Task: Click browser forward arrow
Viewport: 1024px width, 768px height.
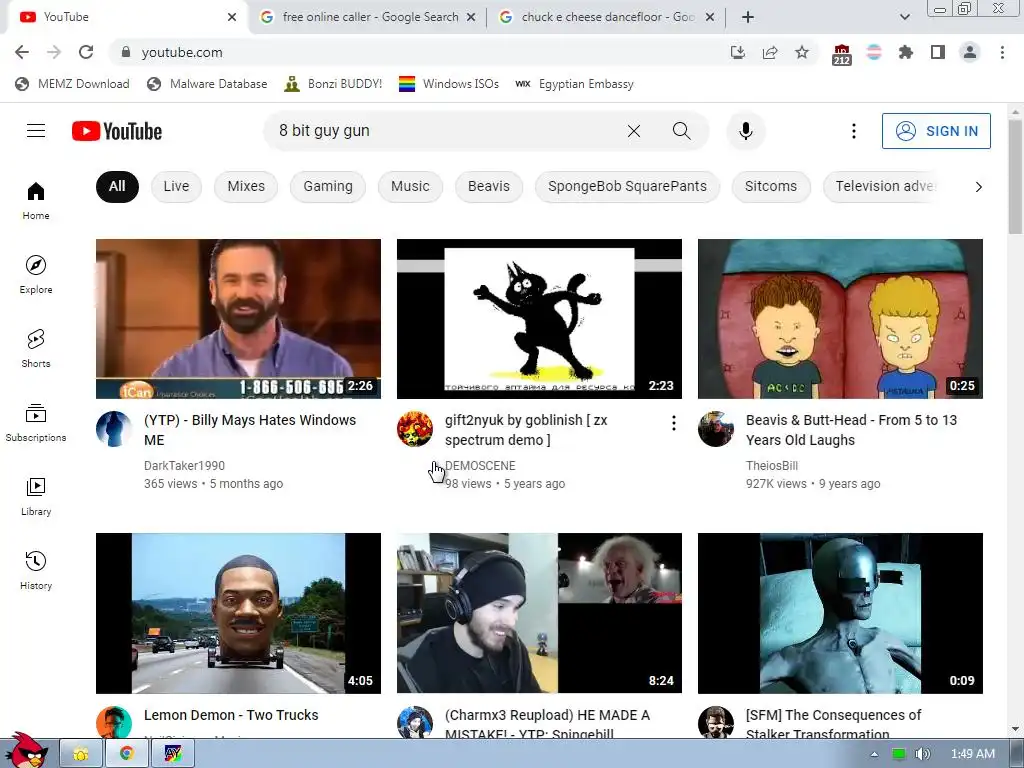Action: (54, 52)
